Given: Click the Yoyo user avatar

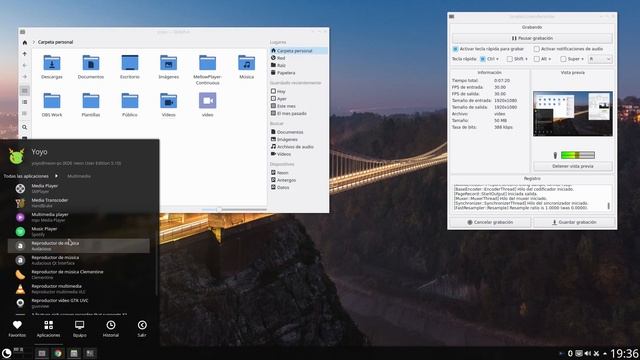Looking at the screenshot, I should (x=17, y=156).
